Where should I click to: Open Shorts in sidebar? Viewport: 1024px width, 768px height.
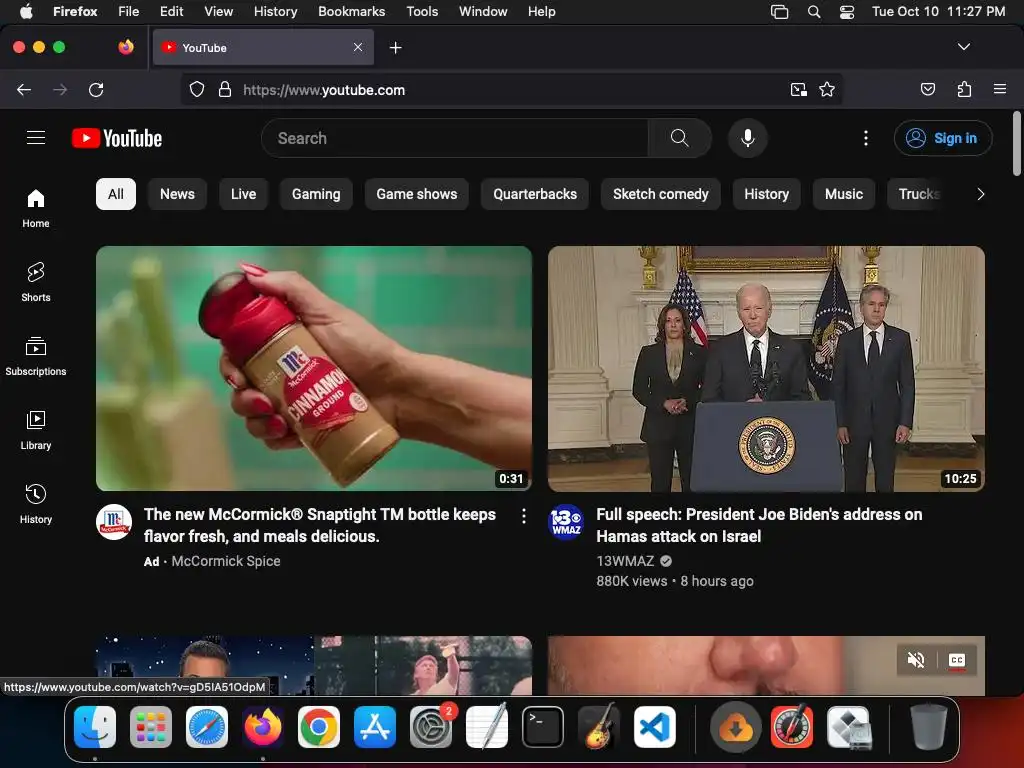pyautogui.click(x=36, y=282)
